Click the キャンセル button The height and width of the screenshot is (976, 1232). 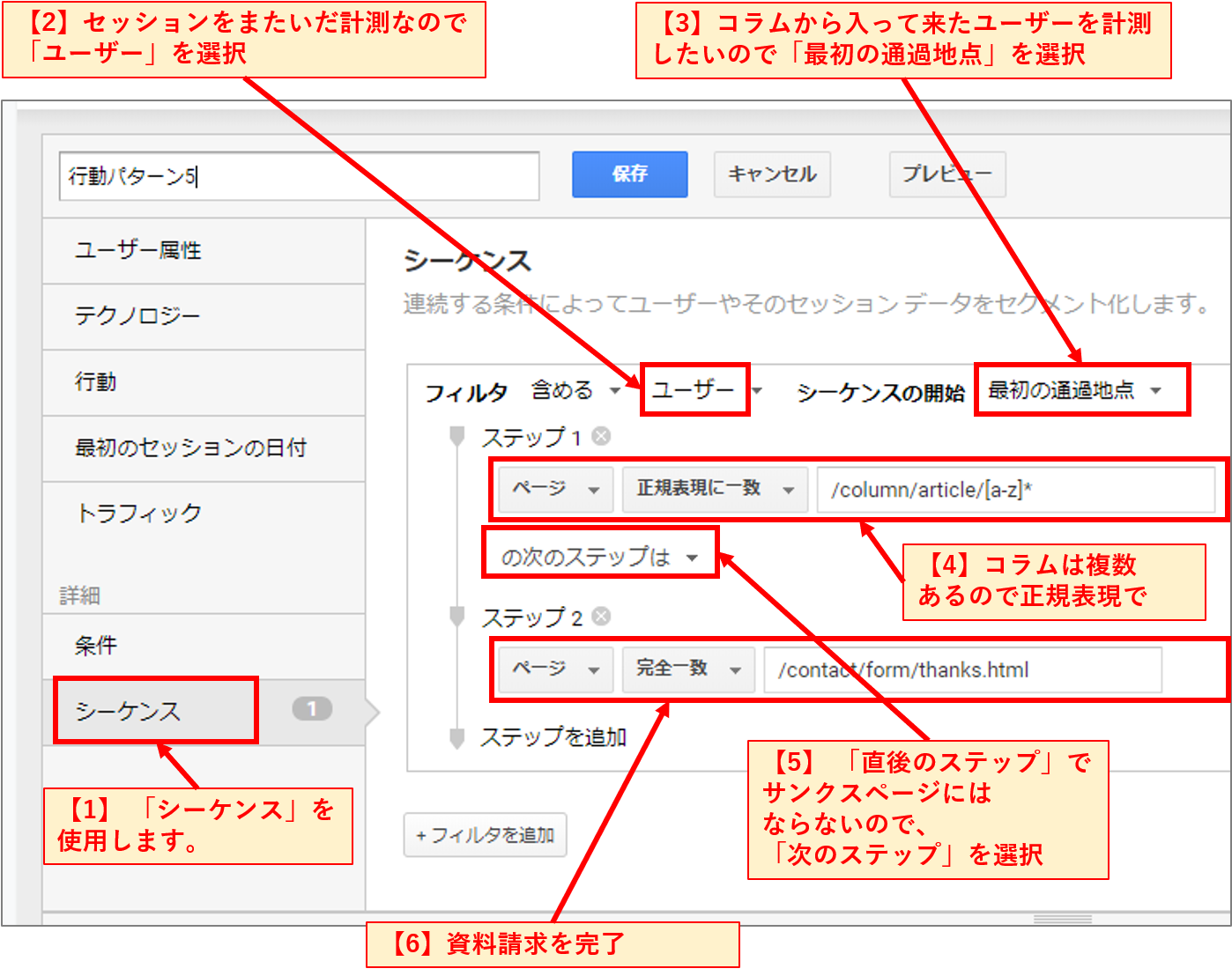coord(772,174)
